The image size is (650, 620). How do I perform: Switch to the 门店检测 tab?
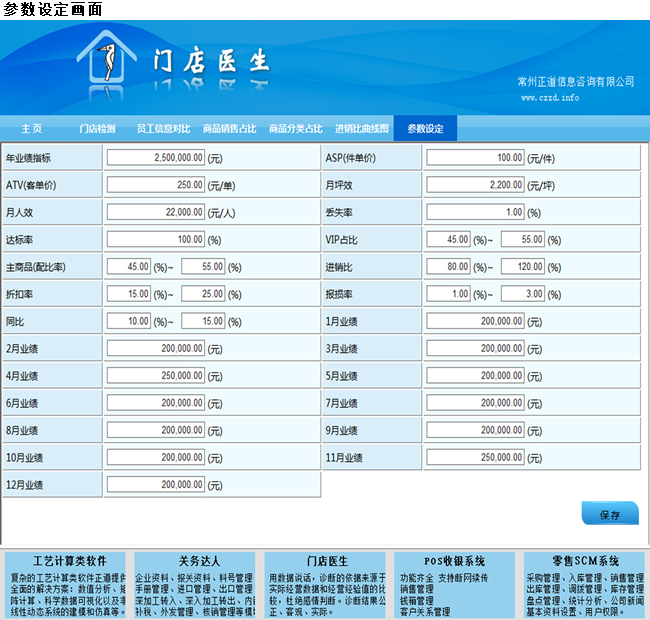[x=98, y=129]
